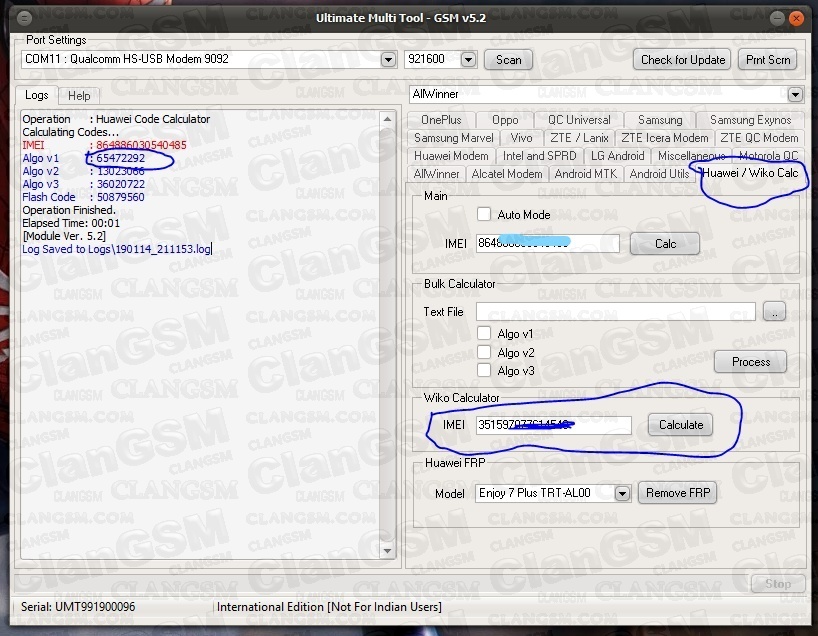818x636 pixels.
Task: Click the Process button in Bulk Calculator
Action: coord(751,362)
